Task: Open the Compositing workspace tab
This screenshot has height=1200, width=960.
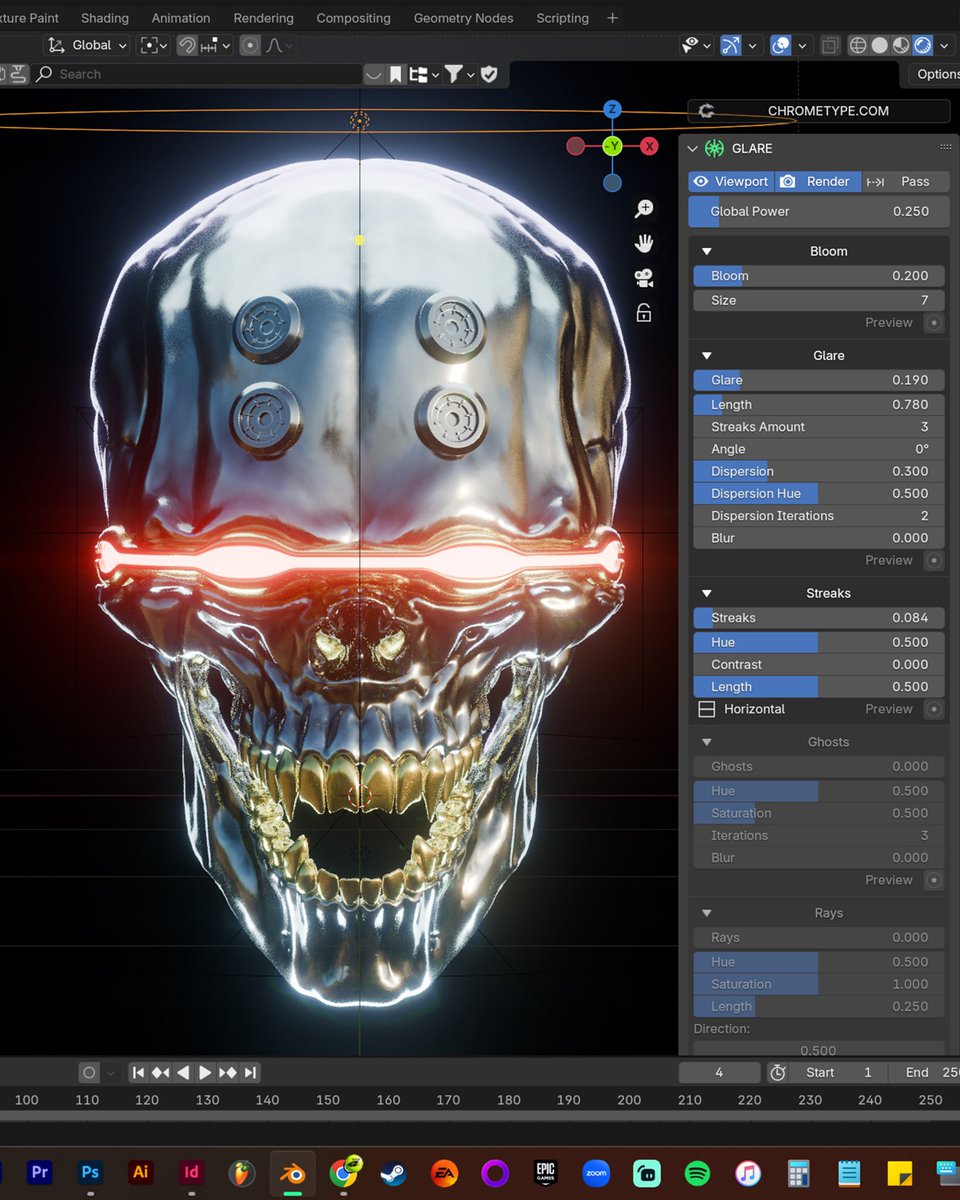Action: pyautogui.click(x=353, y=18)
